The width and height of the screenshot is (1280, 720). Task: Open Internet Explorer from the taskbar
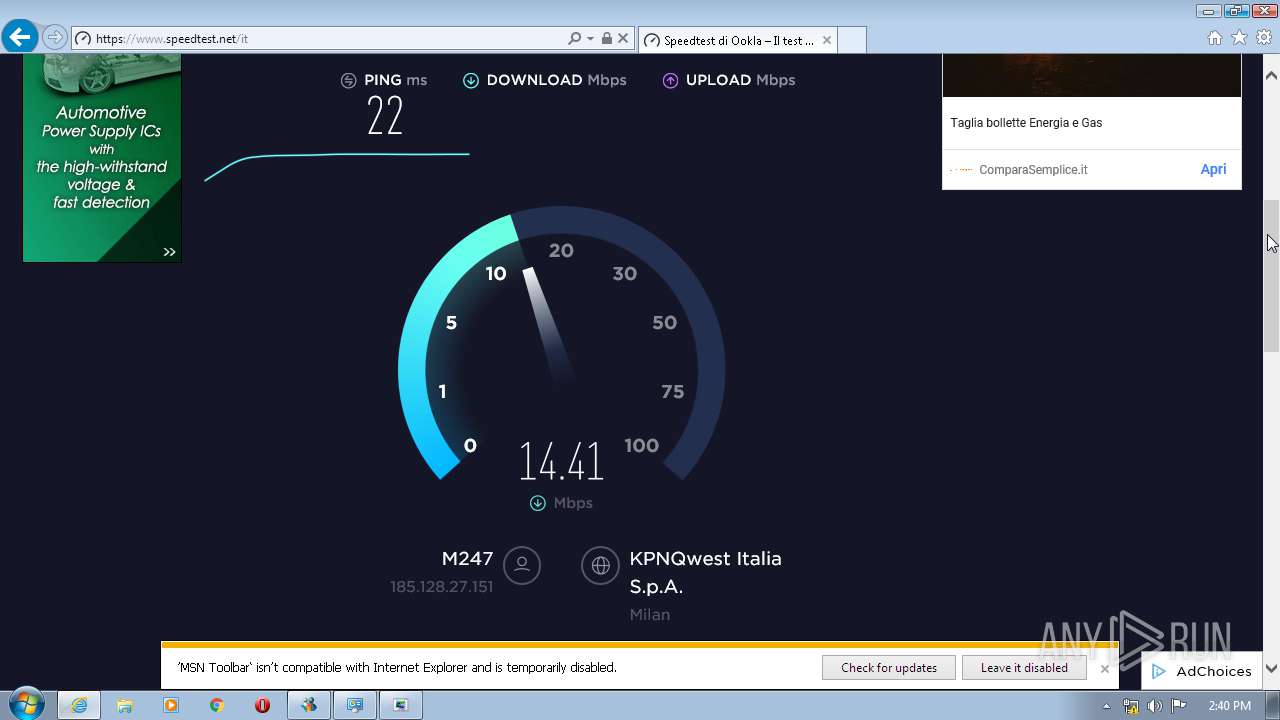click(x=79, y=705)
